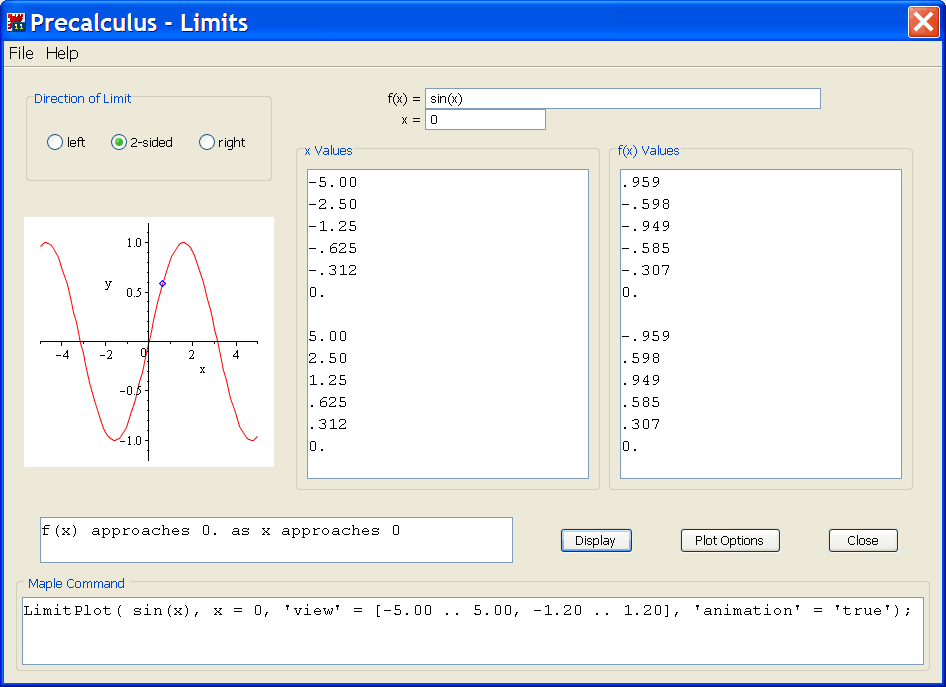Select the left limit direction
This screenshot has width=946, height=687.
click(55, 143)
